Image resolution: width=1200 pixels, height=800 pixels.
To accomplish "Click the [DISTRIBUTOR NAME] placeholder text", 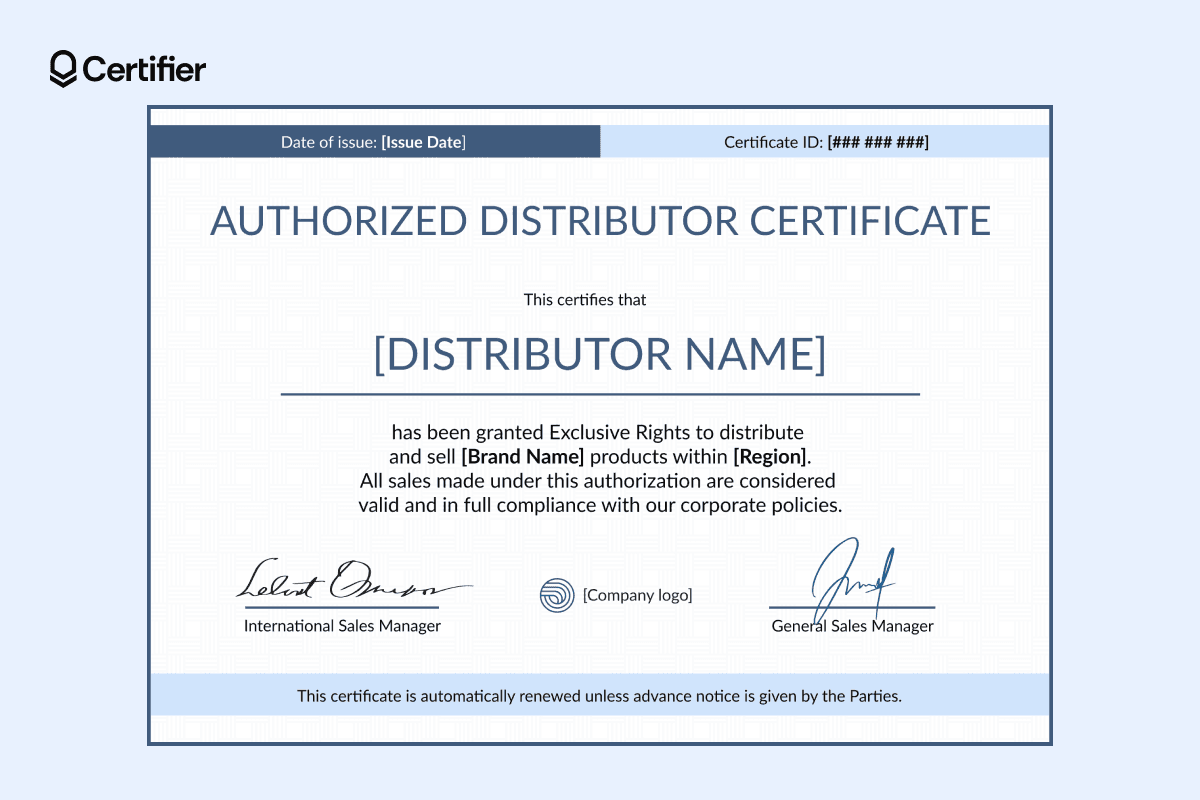I will 600,354.
